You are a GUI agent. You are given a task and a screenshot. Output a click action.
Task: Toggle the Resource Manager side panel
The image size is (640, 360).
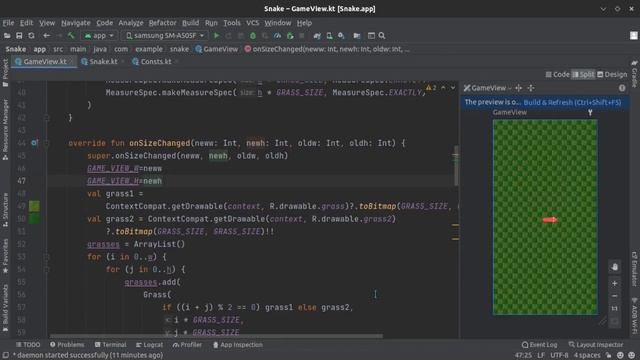pos(5,130)
